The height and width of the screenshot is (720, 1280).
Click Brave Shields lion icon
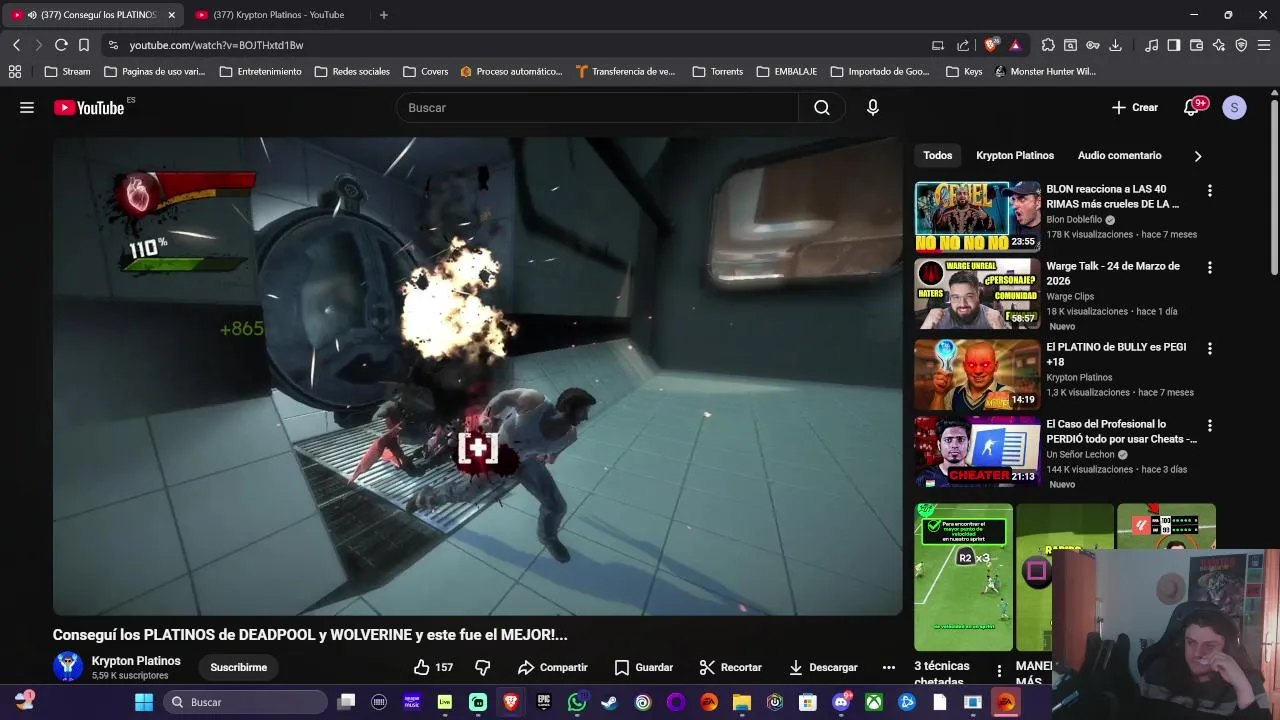(991, 45)
